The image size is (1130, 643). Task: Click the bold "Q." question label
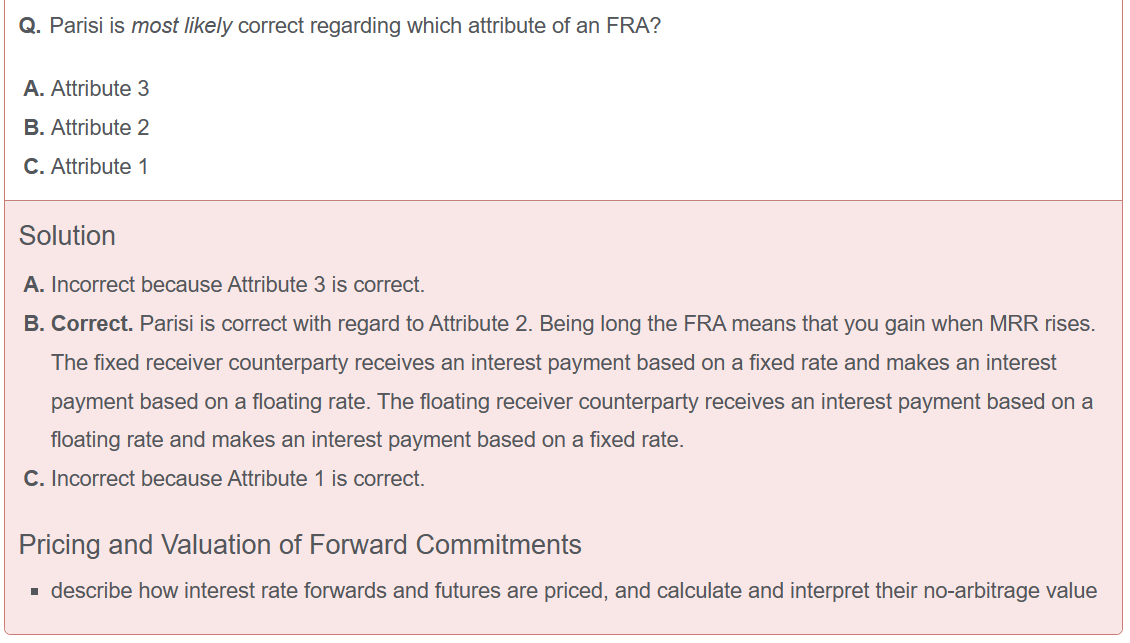30,26
